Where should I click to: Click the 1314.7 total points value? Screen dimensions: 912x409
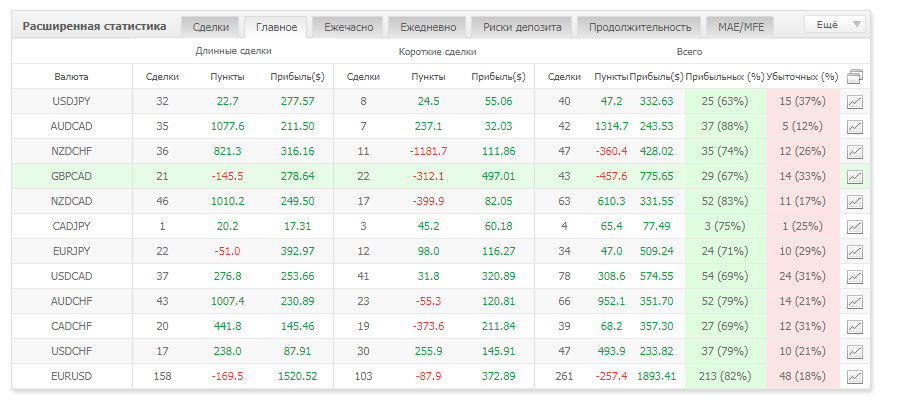pyautogui.click(x=611, y=126)
